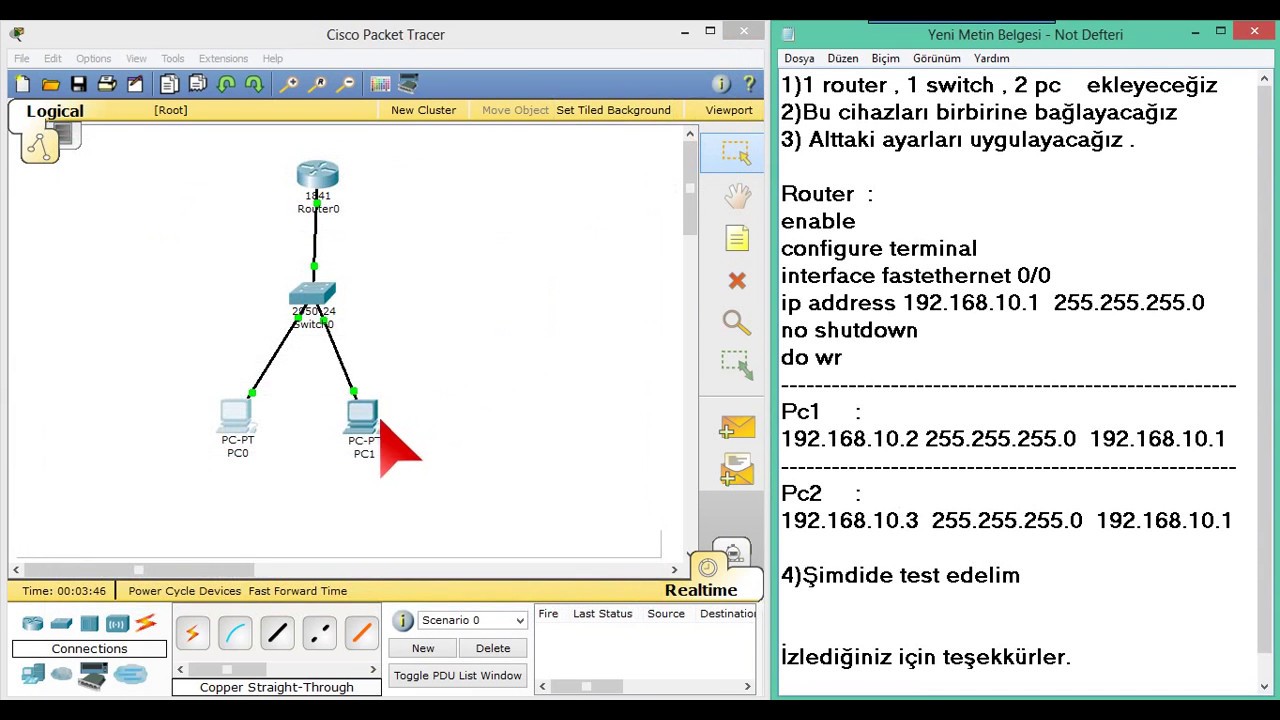Click Set Tiled Background

(x=613, y=110)
